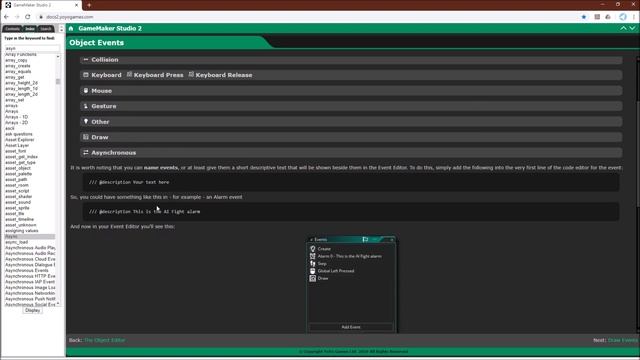The height and width of the screenshot is (360, 640).
Task: Click the keyword search input field
Action: pos(31,48)
